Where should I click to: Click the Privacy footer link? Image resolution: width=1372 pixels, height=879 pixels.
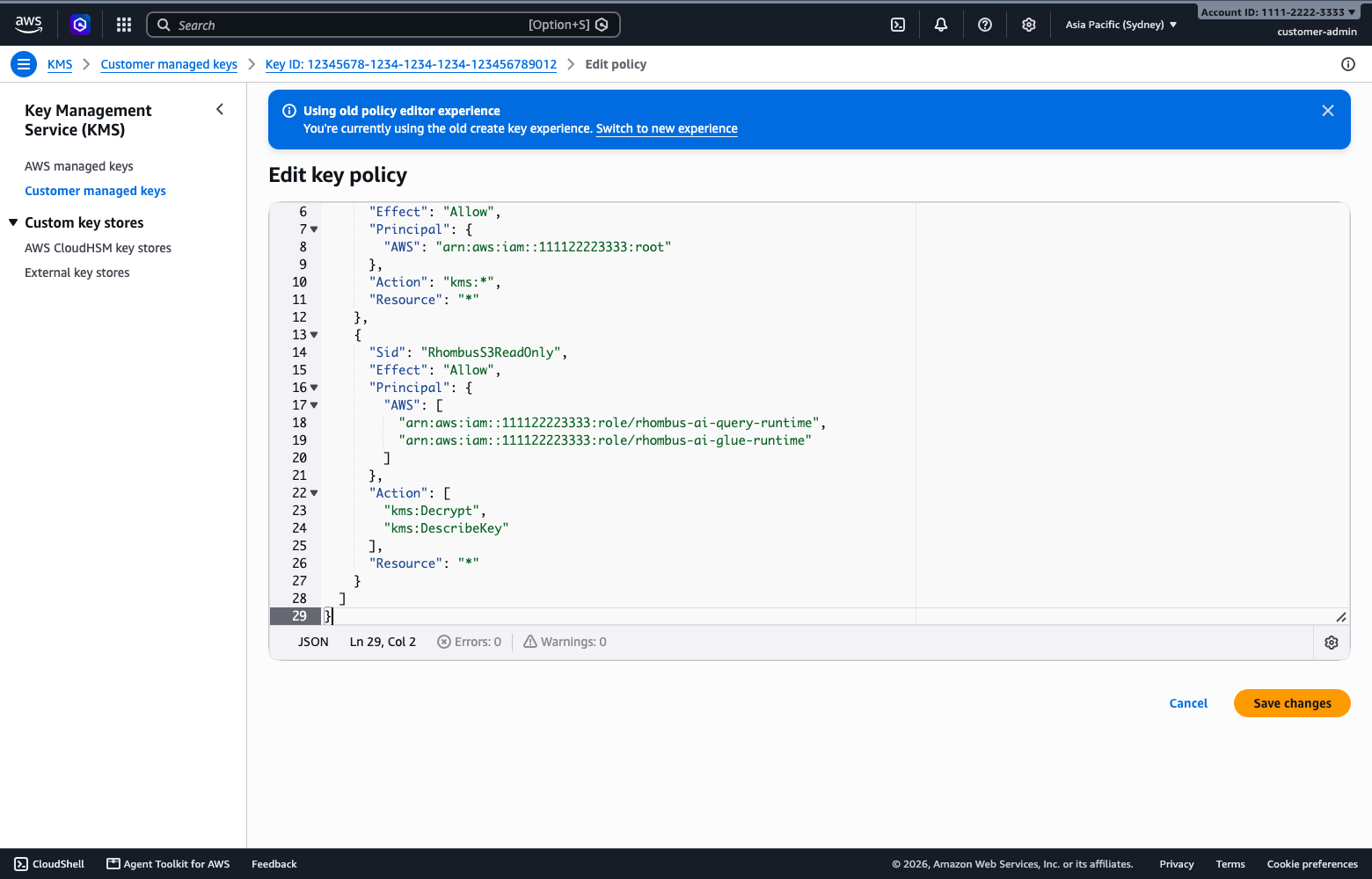pos(1177,864)
